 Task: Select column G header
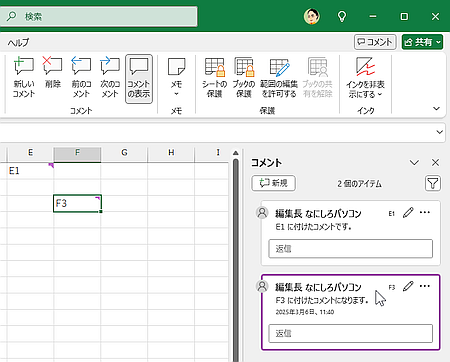click(124, 153)
